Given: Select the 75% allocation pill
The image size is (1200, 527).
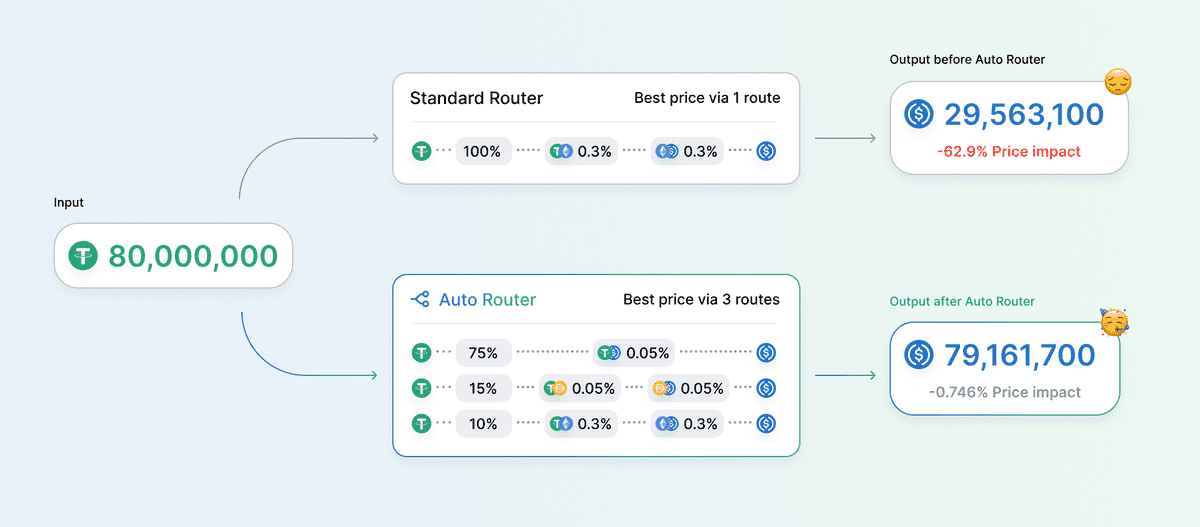Looking at the screenshot, I should click(483, 352).
